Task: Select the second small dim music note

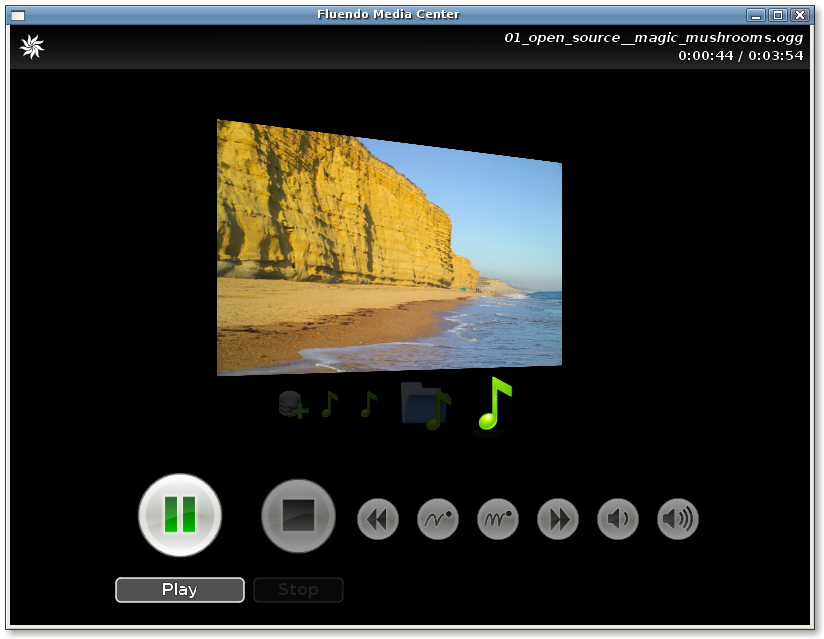Action: (x=369, y=404)
